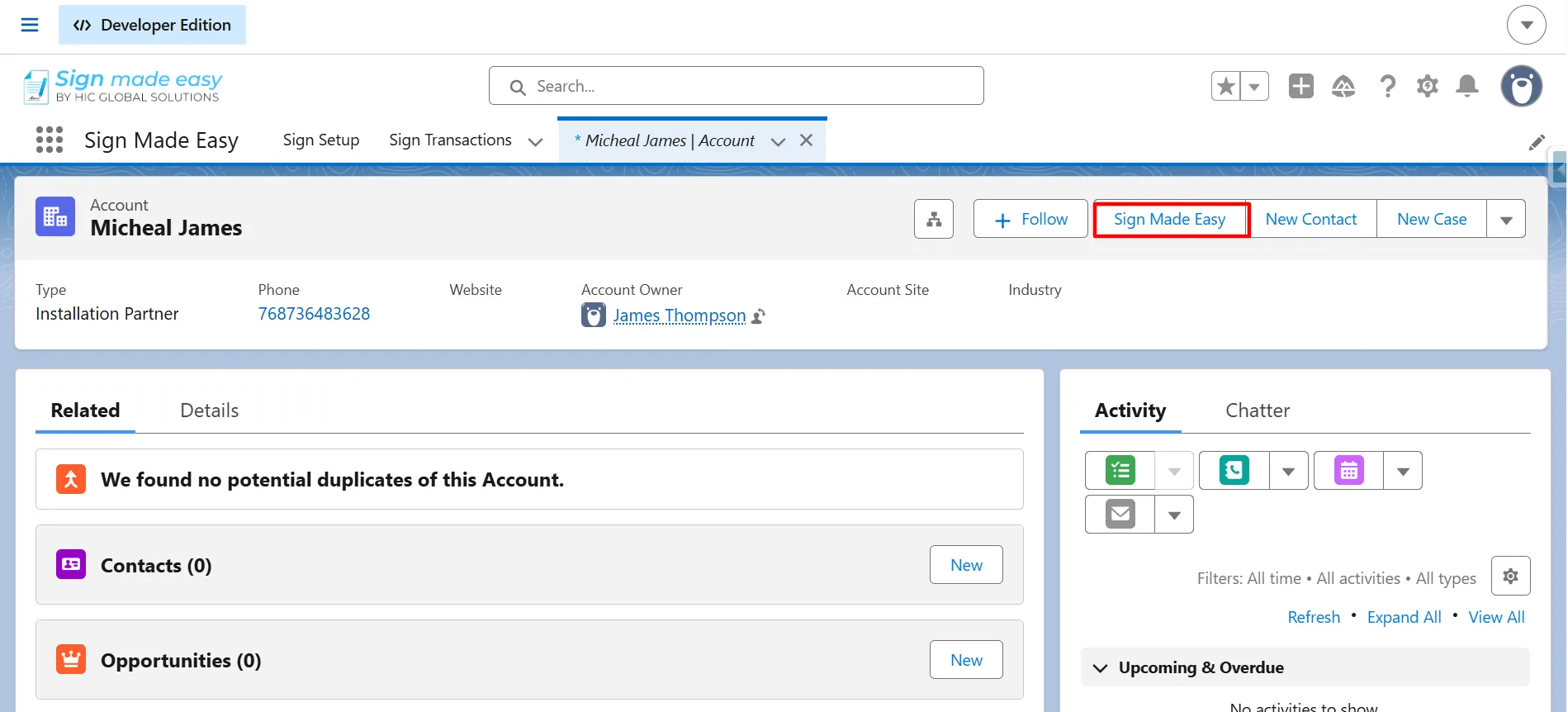Click the 'Installation Partner' type value
The image size is (1568, 712).
(x=107, y=314)
